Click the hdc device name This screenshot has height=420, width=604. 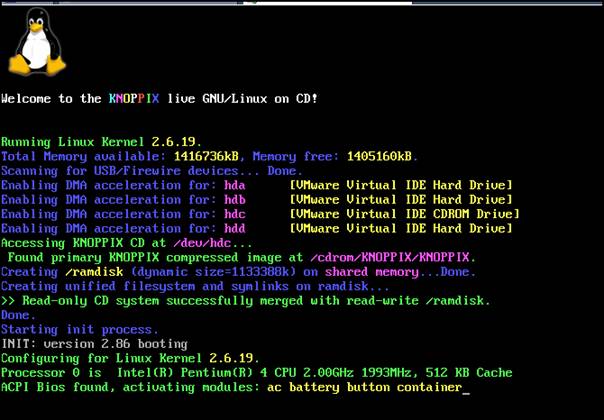pos(235,214)
